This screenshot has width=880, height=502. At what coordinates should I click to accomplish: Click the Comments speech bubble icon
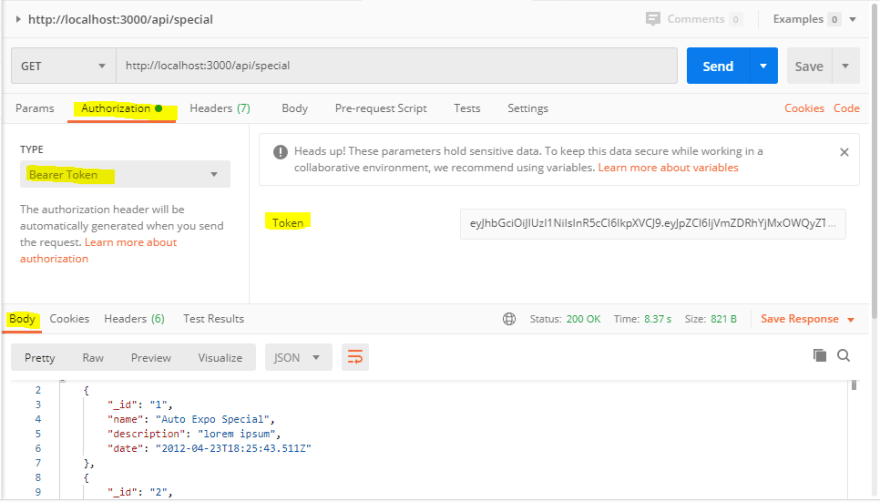tap(653, 19)
